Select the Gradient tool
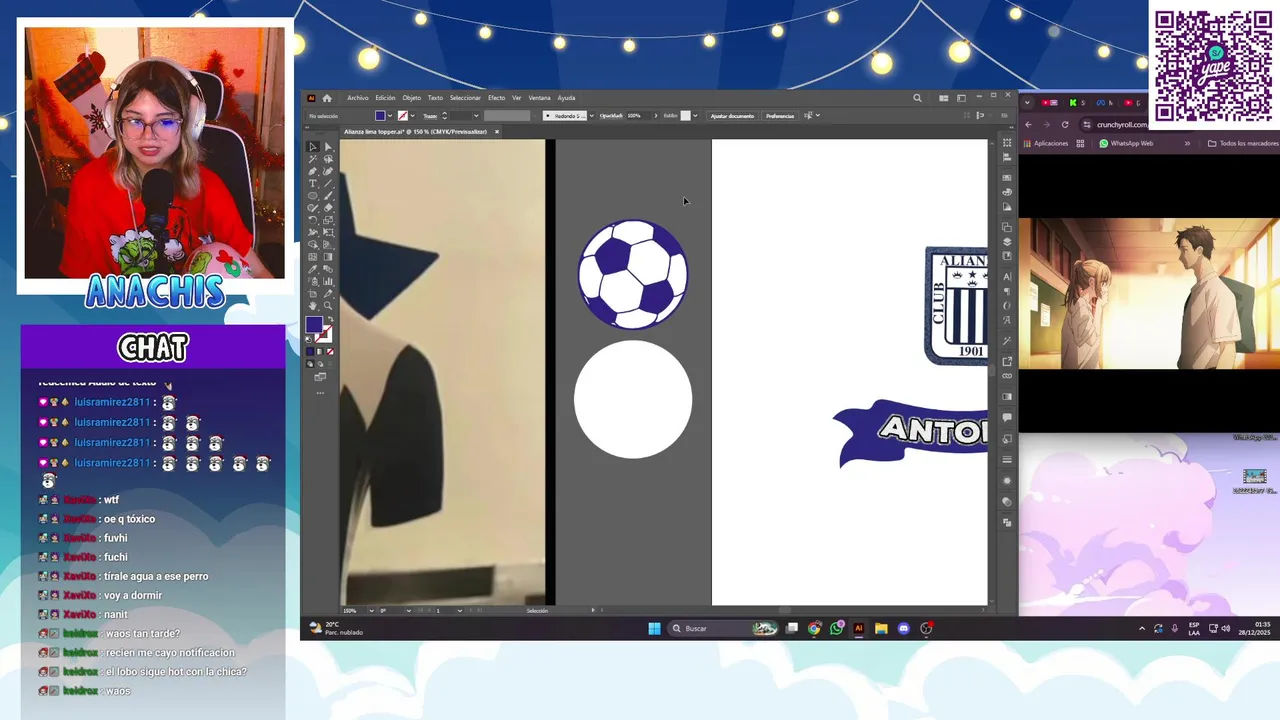The width and height of the screenshot is (1280, 720). [328, 257]
